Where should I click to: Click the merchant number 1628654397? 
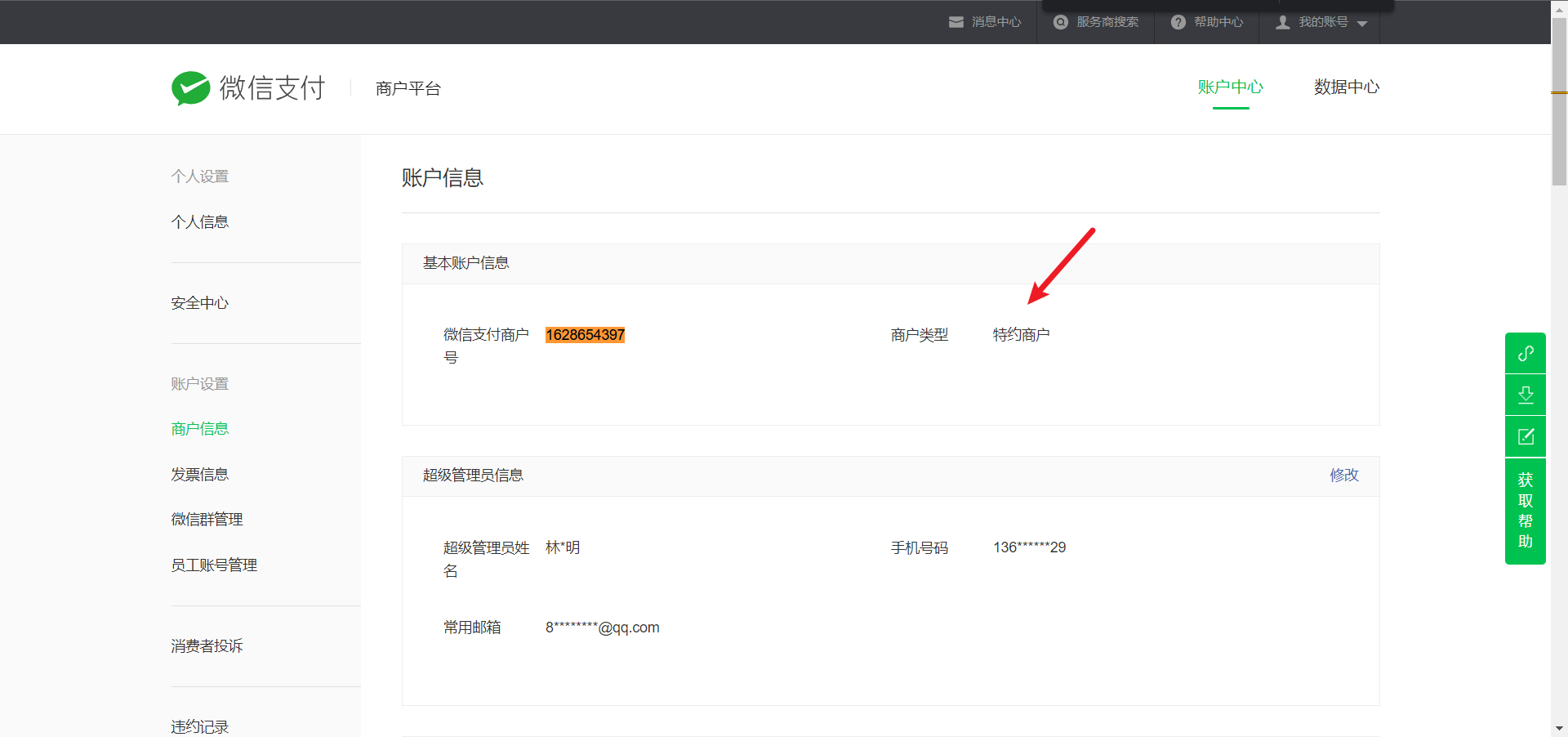pos(586,335)
